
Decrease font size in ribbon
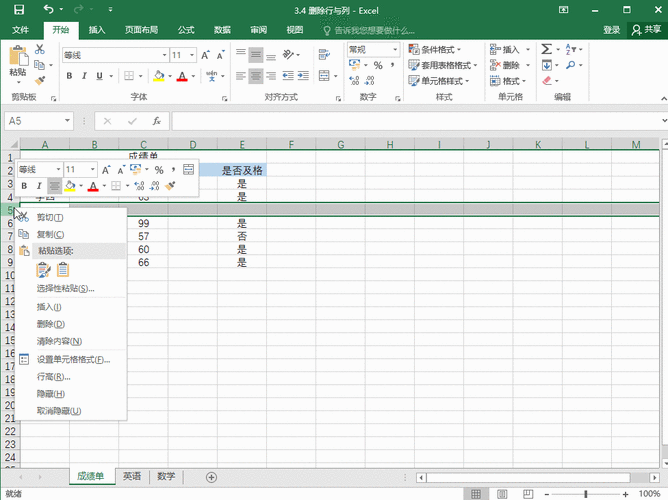click(220, 55)
